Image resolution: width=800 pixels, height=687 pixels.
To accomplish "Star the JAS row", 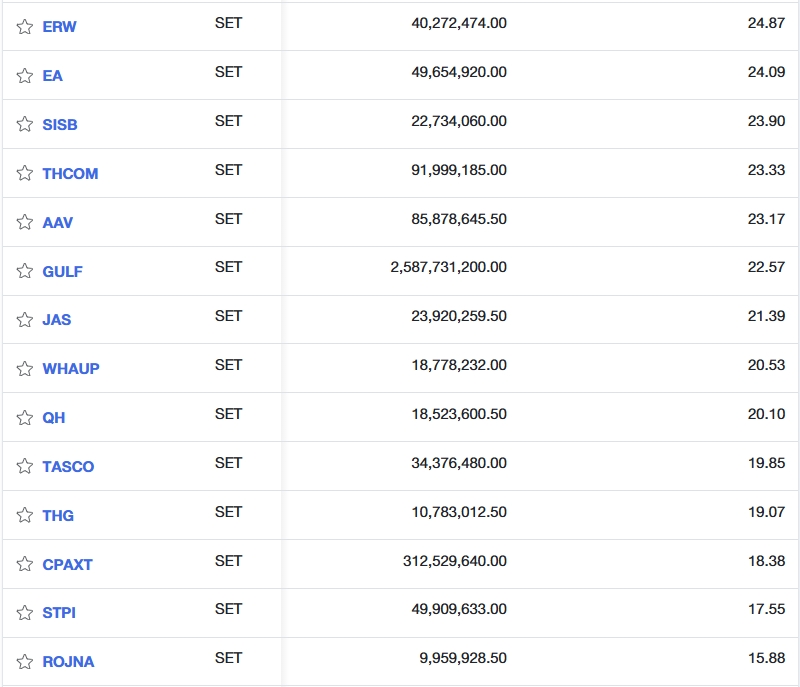I will [25, 320].
